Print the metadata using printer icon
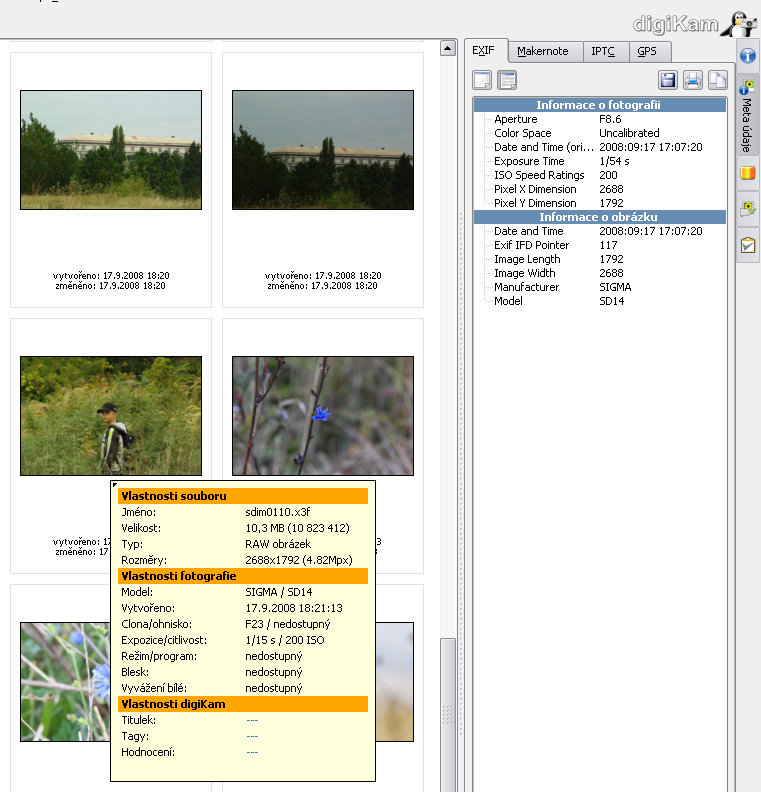This screenshot has height=792, width=761. [x=693, y=80]
